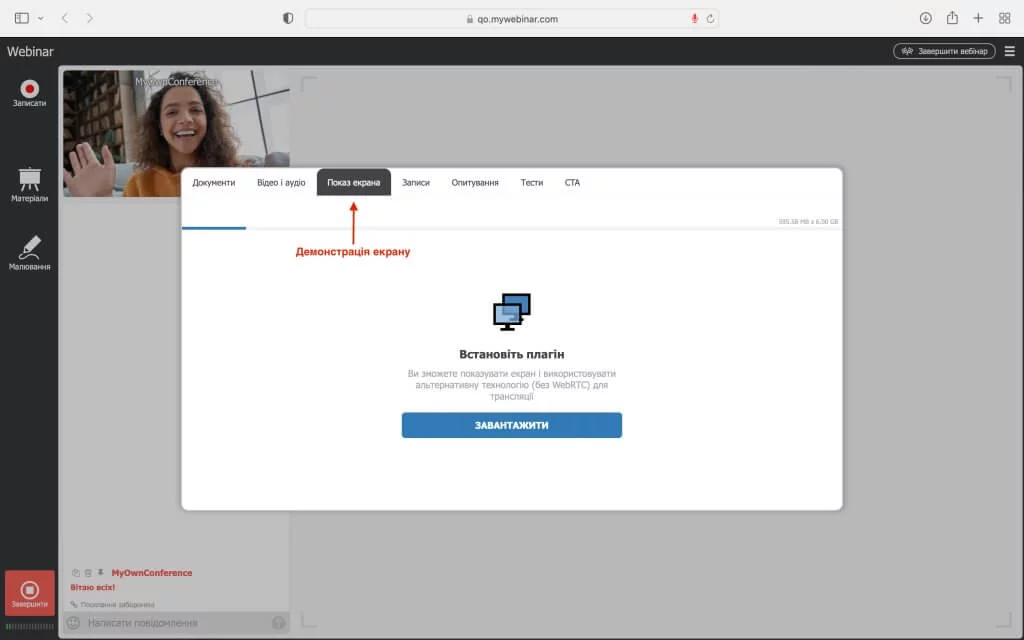Go to the Тести tab

[532, 183]
